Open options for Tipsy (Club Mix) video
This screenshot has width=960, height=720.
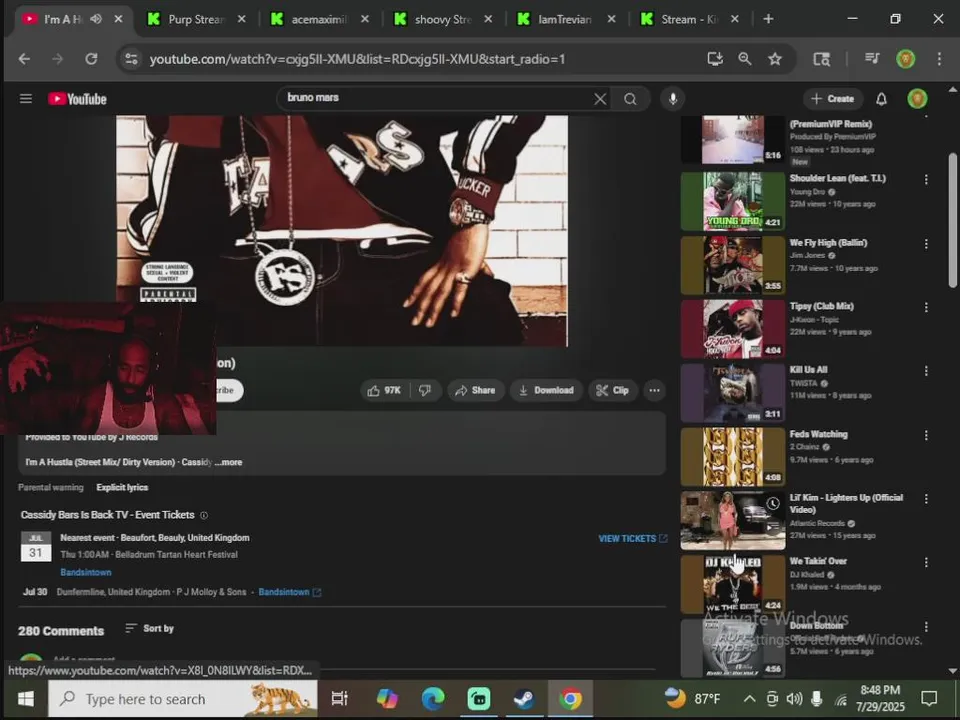pyautogui.click(x=926, y=307)
